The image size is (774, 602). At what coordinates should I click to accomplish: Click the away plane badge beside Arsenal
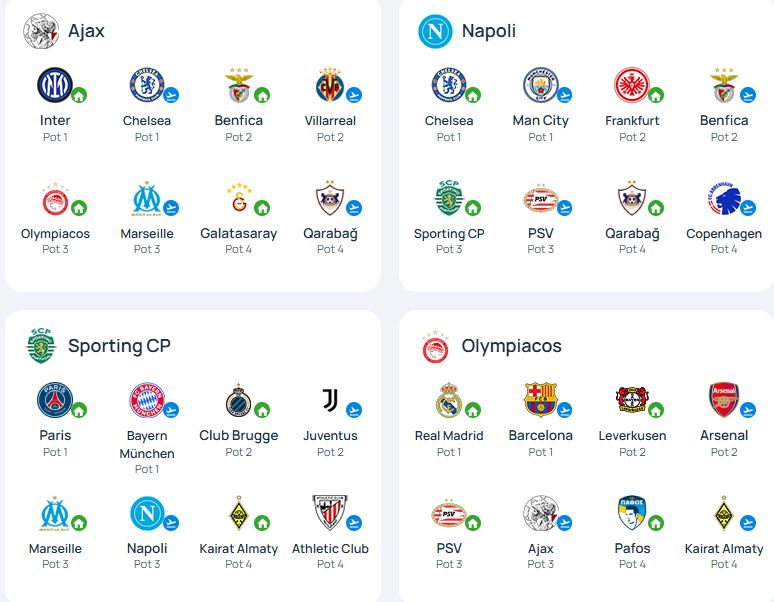(748, 410)
